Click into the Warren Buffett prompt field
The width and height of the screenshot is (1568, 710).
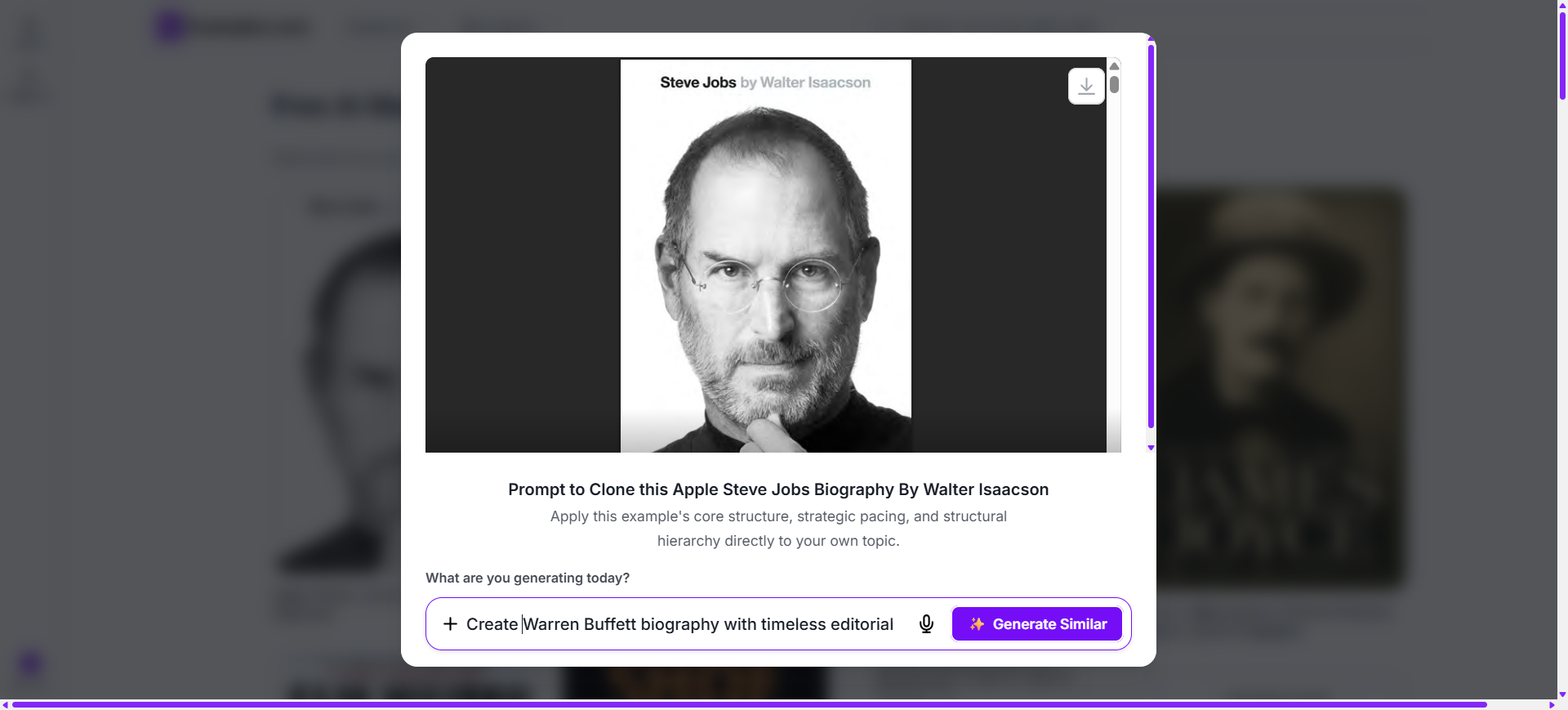679,624
